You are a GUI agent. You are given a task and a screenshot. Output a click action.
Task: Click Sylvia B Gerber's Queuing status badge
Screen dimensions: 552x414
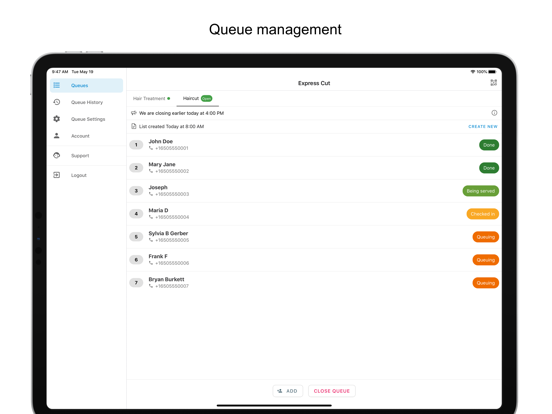(x=485, y=237)
